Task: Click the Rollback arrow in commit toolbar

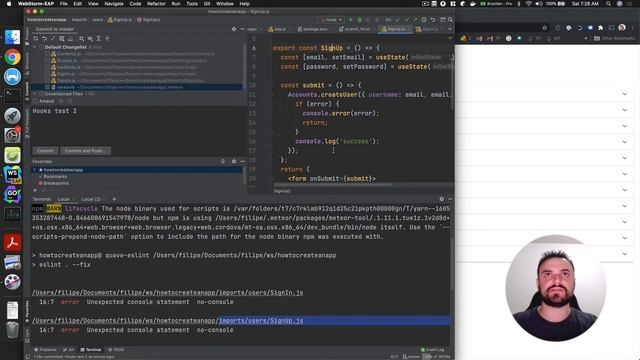Action: point(44,38)
